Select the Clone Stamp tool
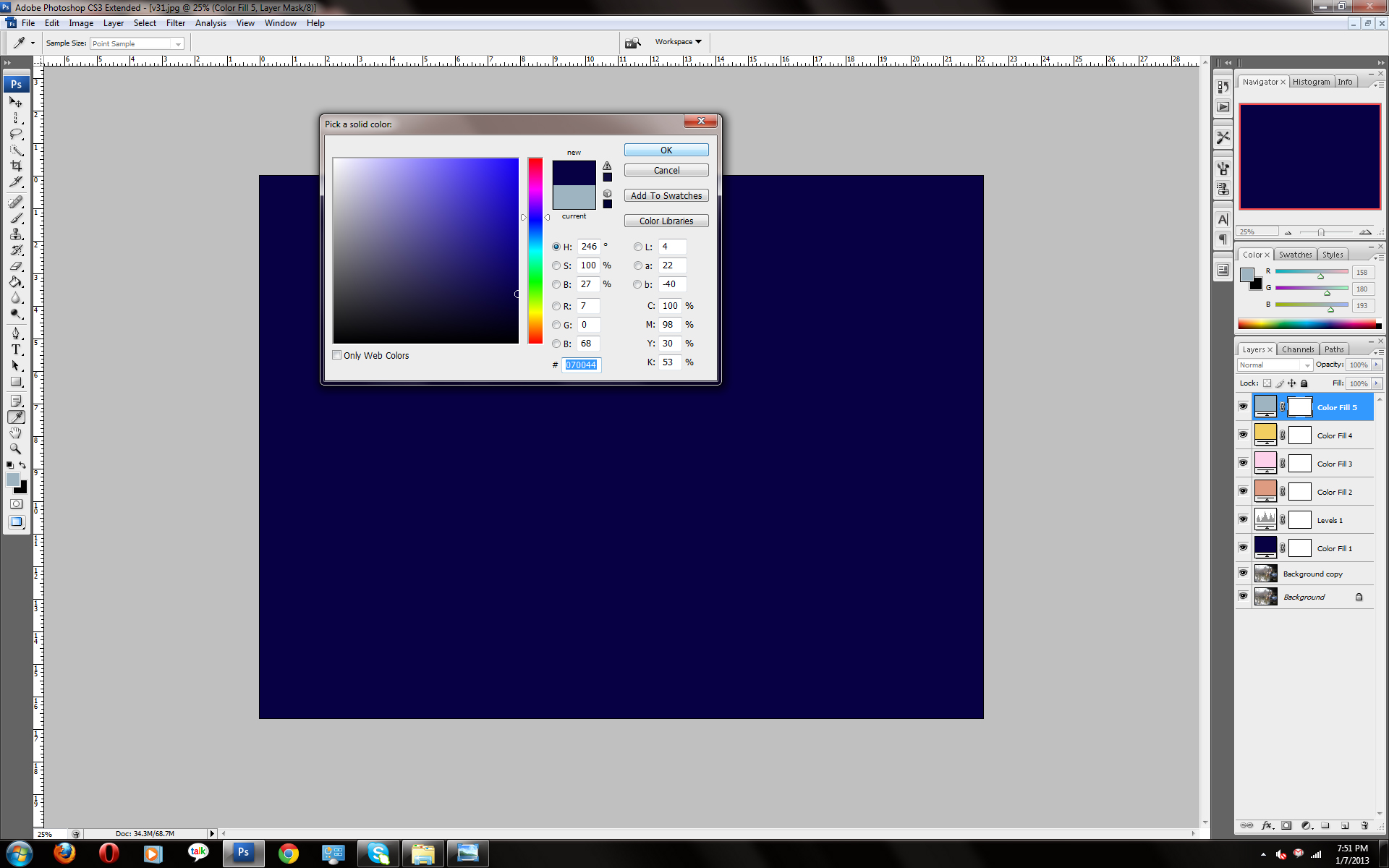 16,234
